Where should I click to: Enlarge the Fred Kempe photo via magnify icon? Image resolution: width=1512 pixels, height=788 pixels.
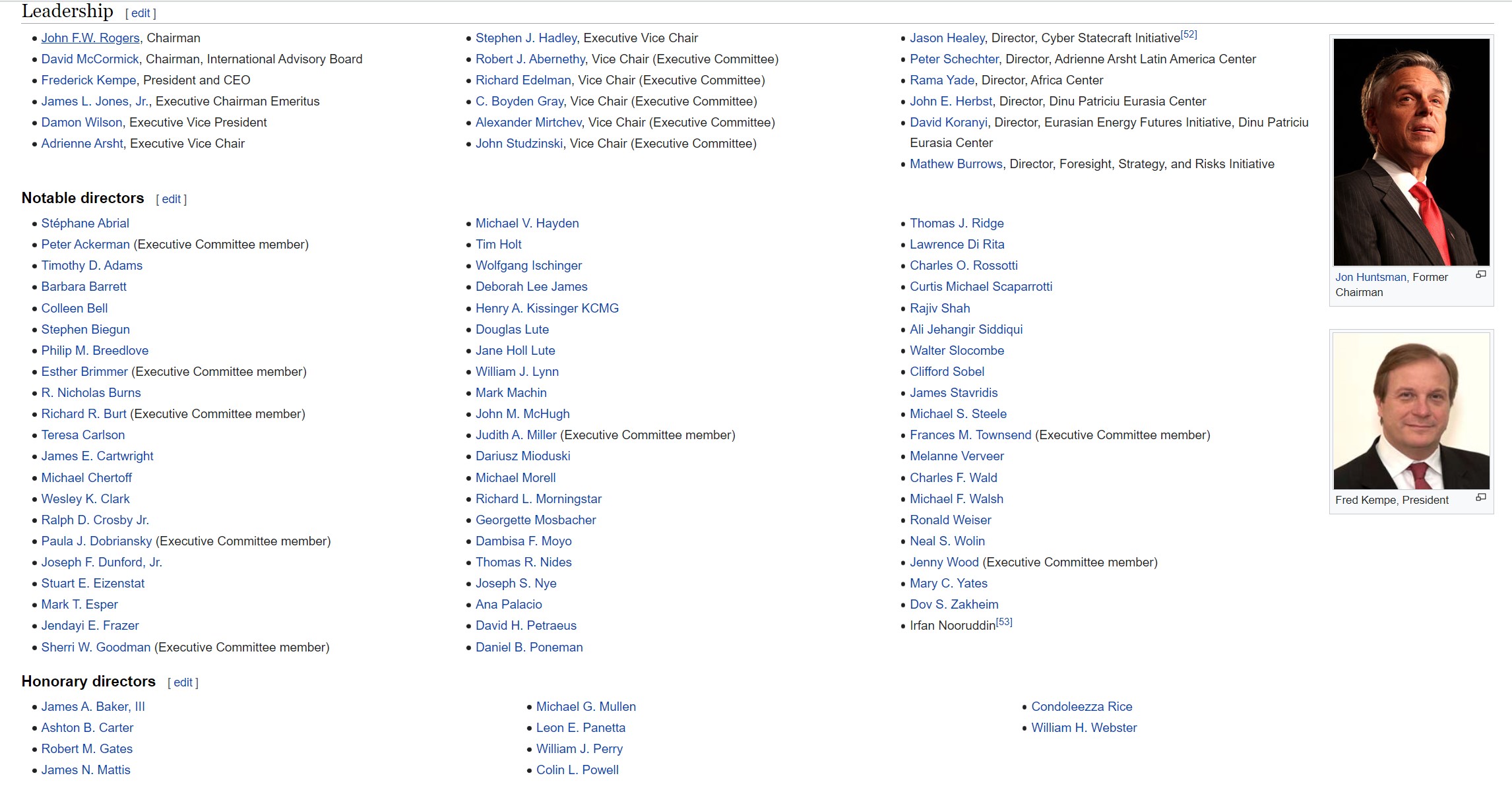click(x=1481, y=497)
